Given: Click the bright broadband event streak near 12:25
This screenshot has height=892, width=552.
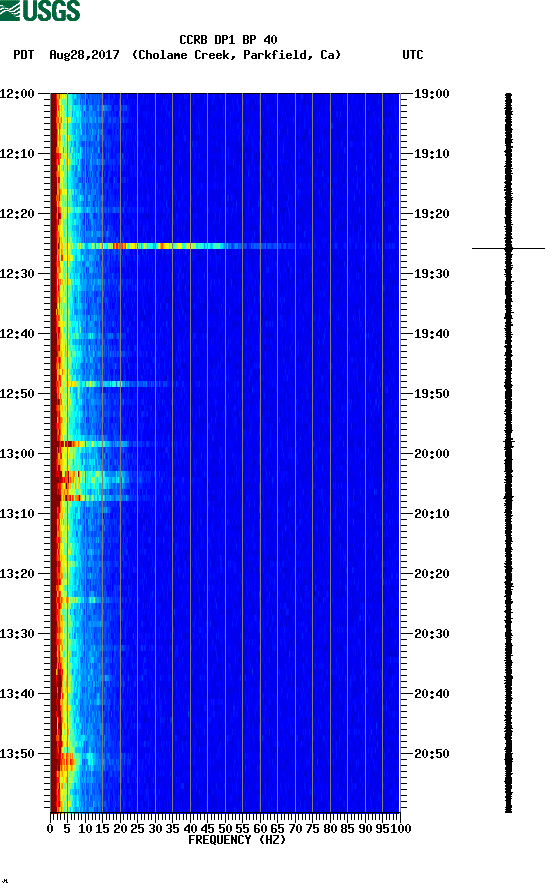Looking at the screenshot, I should coord(182,246).
